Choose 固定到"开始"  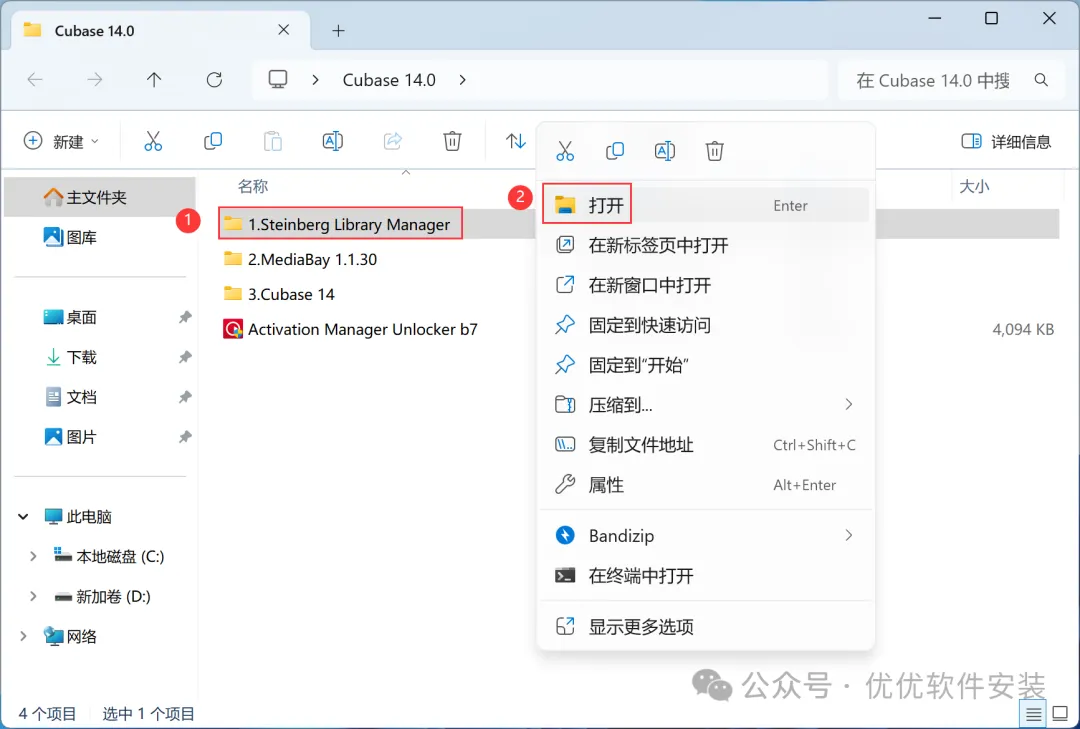(x=705, y=365)
